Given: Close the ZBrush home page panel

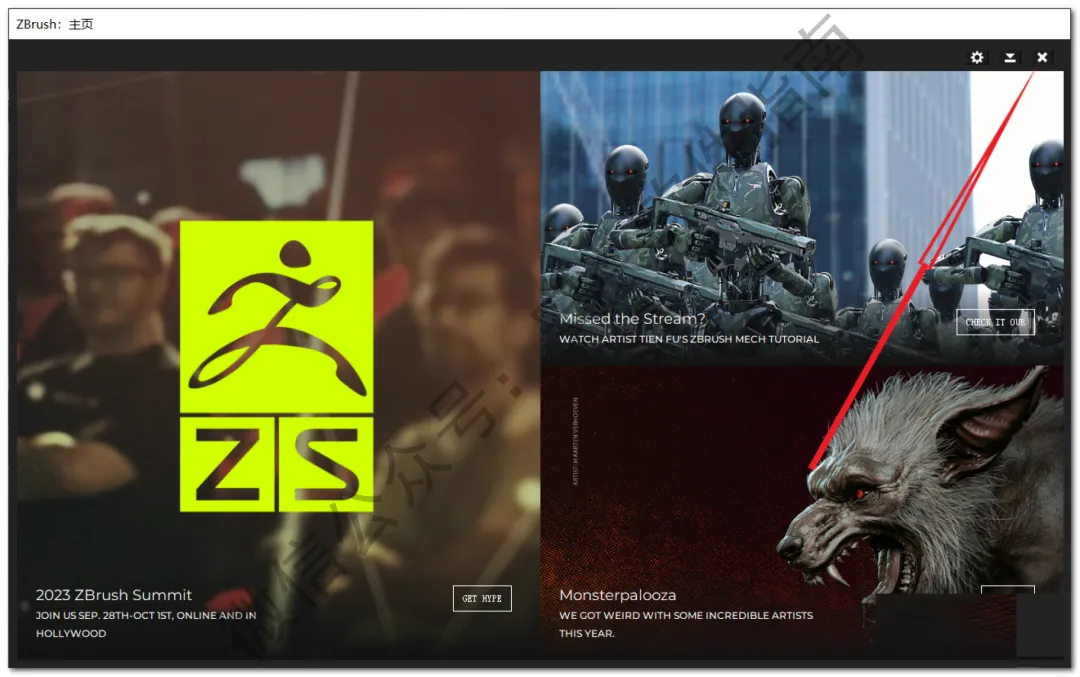Looking at the screenshot, I should click(x=1042, y=58).
